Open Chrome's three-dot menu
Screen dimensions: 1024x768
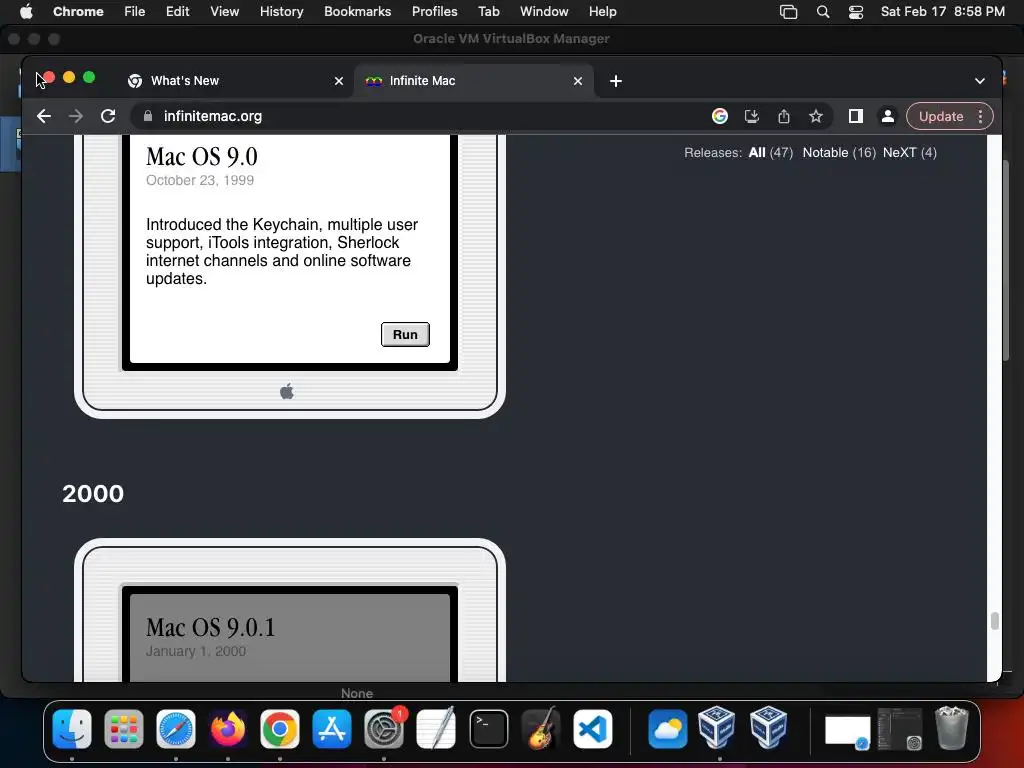980,116
